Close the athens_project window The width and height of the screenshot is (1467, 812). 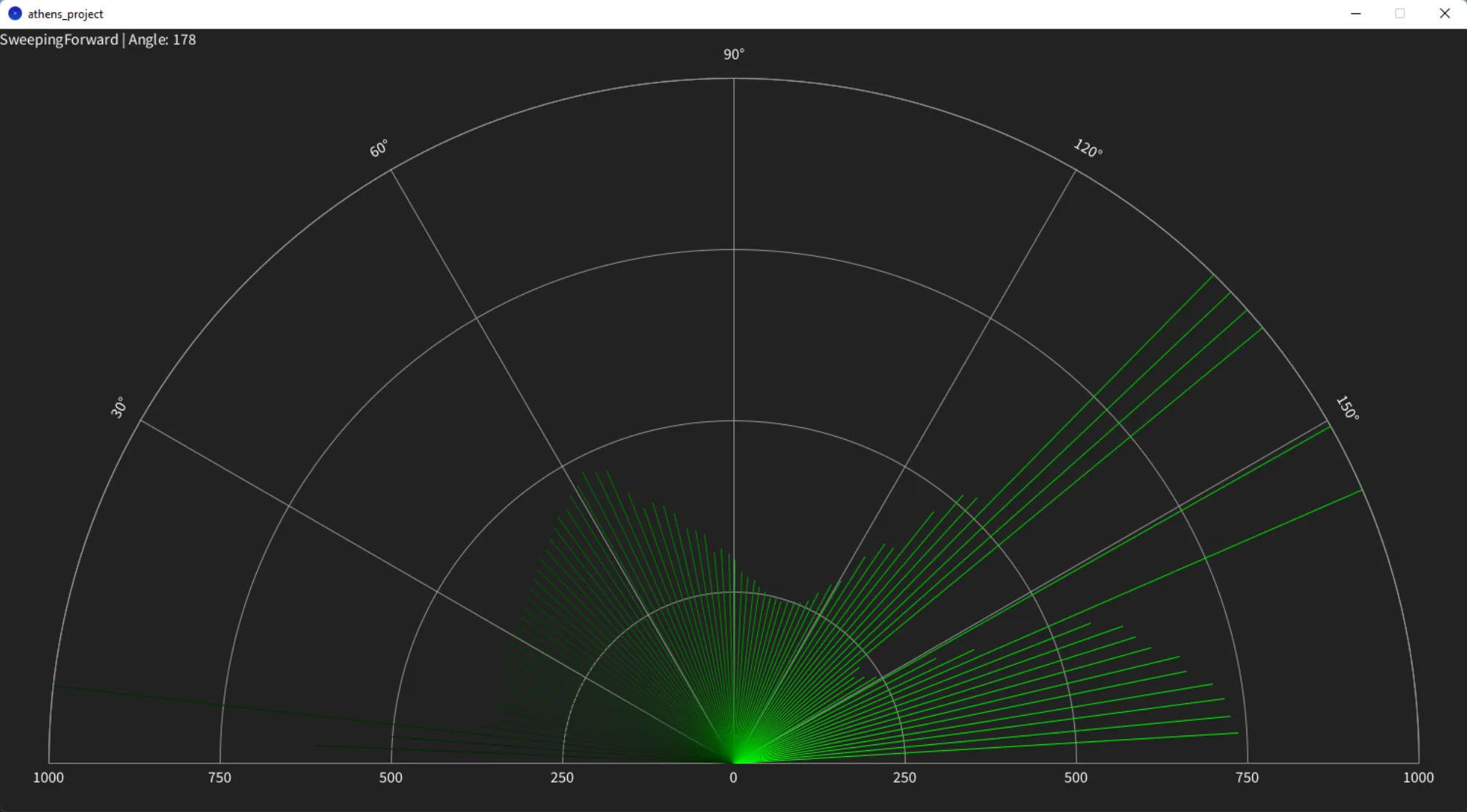[x=1444, y=13]
